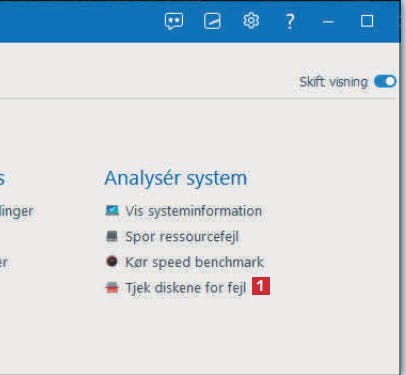Click the dashboard gauge icon in title bar
This screenshot has width=406, height=375.
coord(212,21)
